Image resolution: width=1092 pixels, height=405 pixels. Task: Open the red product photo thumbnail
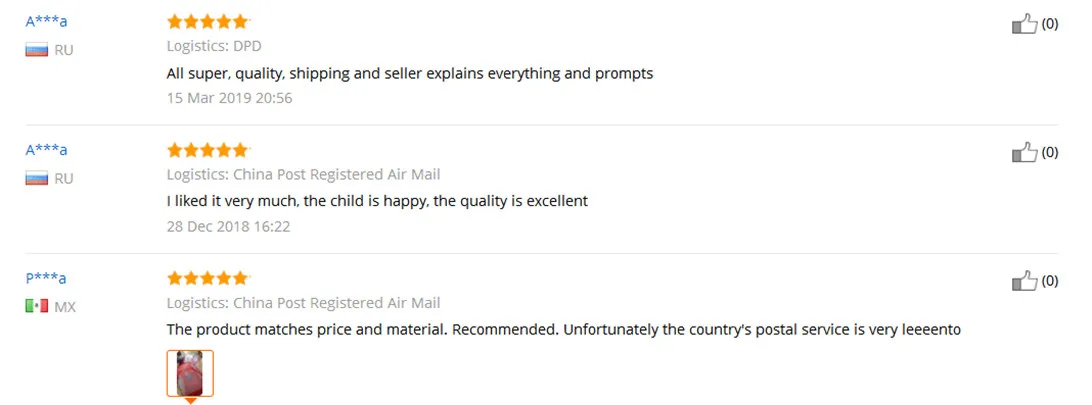point(190,373)
